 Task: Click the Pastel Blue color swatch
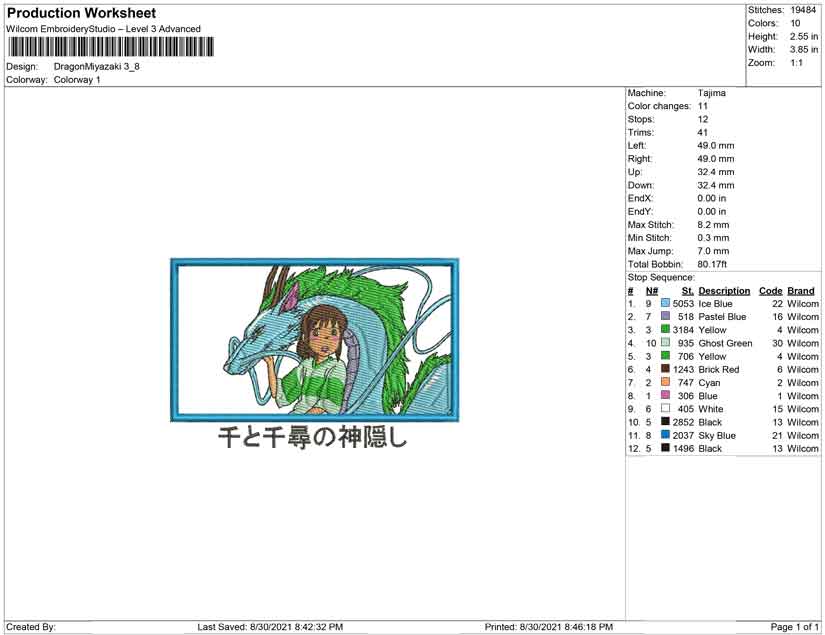tap(665, 317)
